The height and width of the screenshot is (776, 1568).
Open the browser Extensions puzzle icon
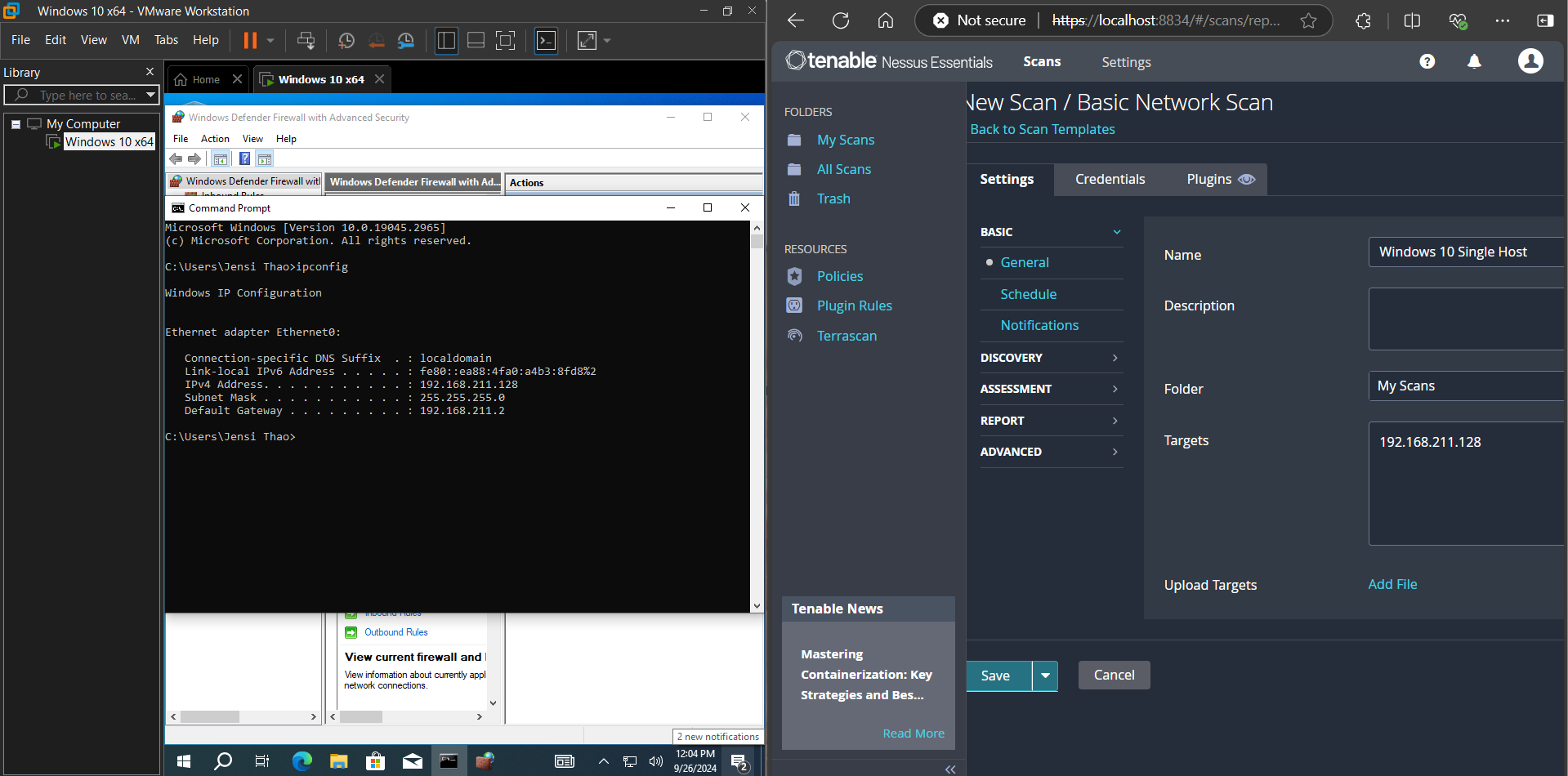(x=1362, y=20)
